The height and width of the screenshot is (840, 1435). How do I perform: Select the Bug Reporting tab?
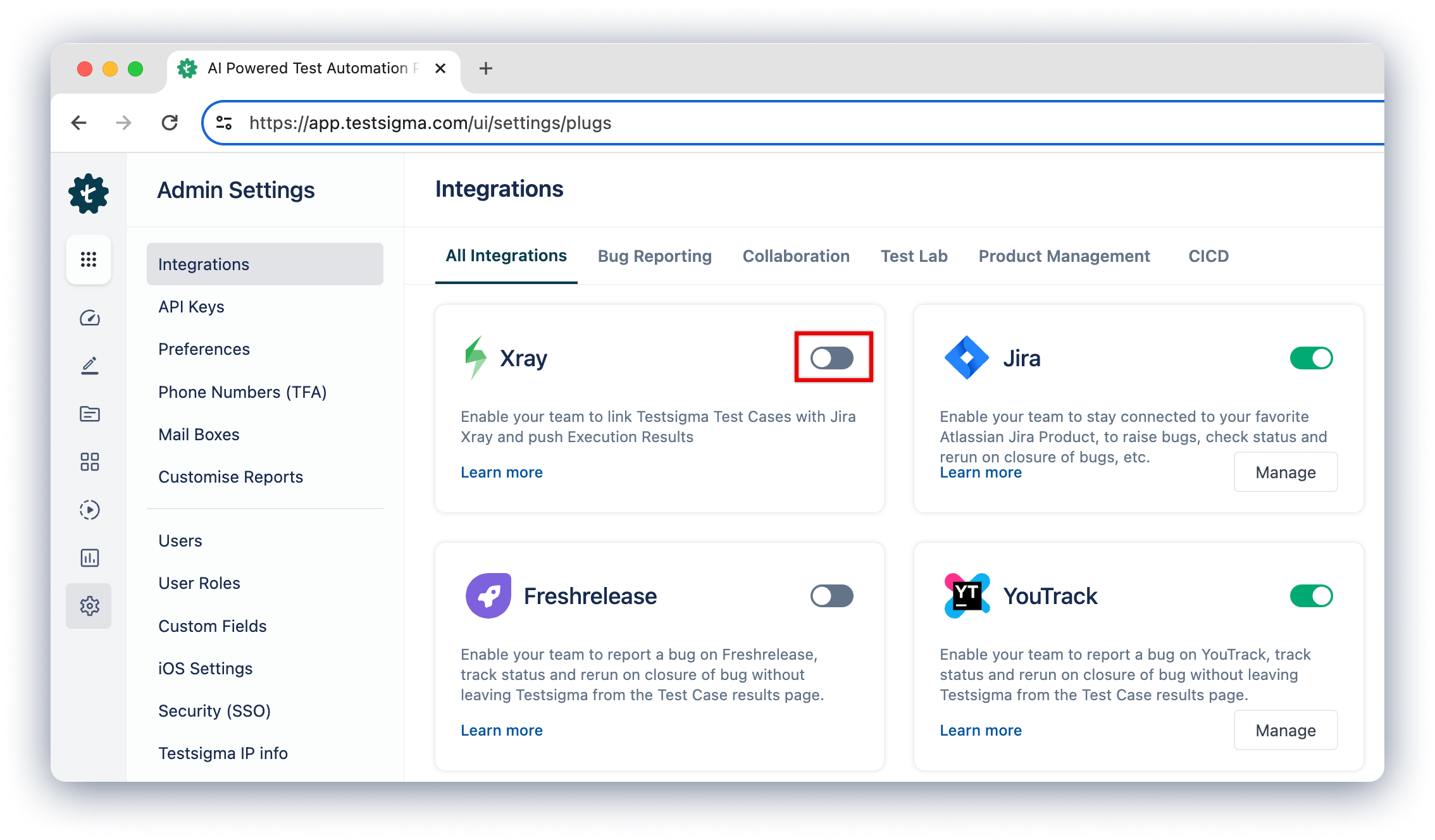pos(654,256)
